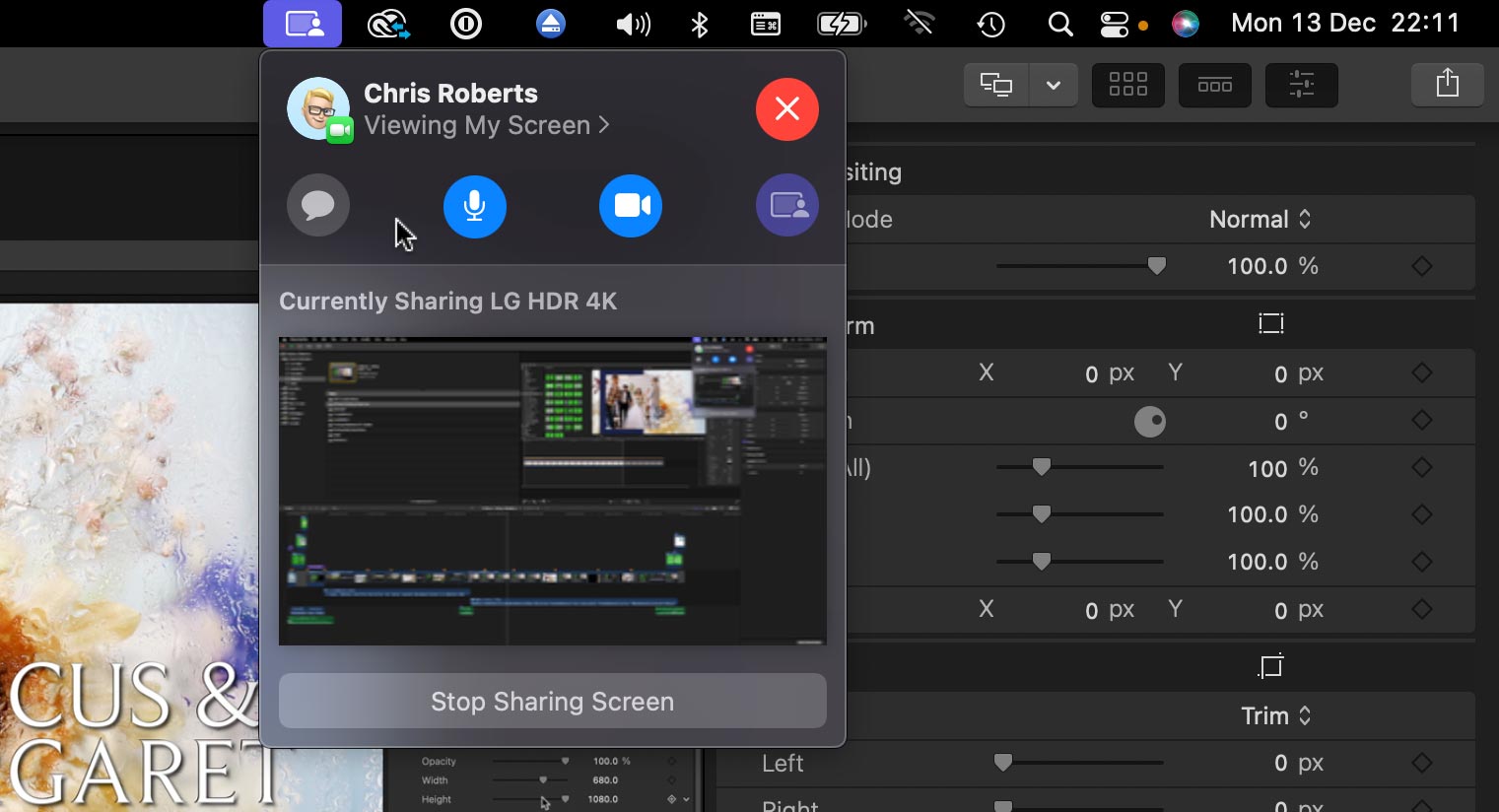The image size is (1499, 812).
Task: Click the eject icon in the menu bar
Action: coord(551,24)
